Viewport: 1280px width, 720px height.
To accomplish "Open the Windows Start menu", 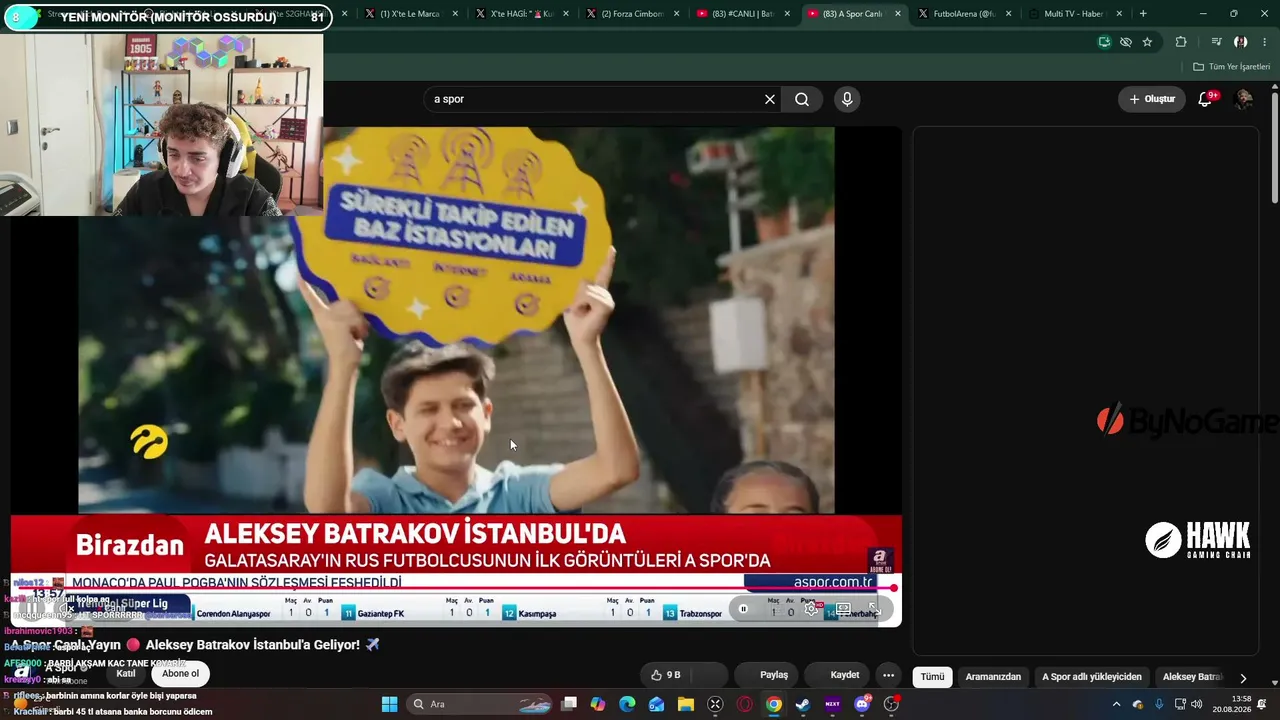I will coord(390,704).
